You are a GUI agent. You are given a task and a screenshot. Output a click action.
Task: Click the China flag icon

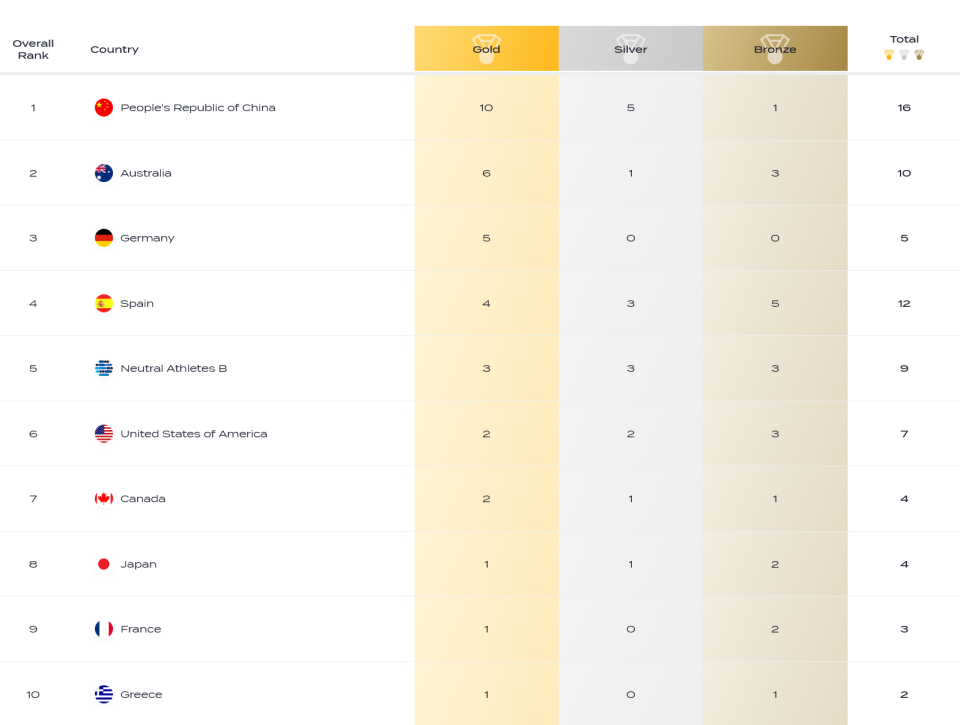coord(103,107)
